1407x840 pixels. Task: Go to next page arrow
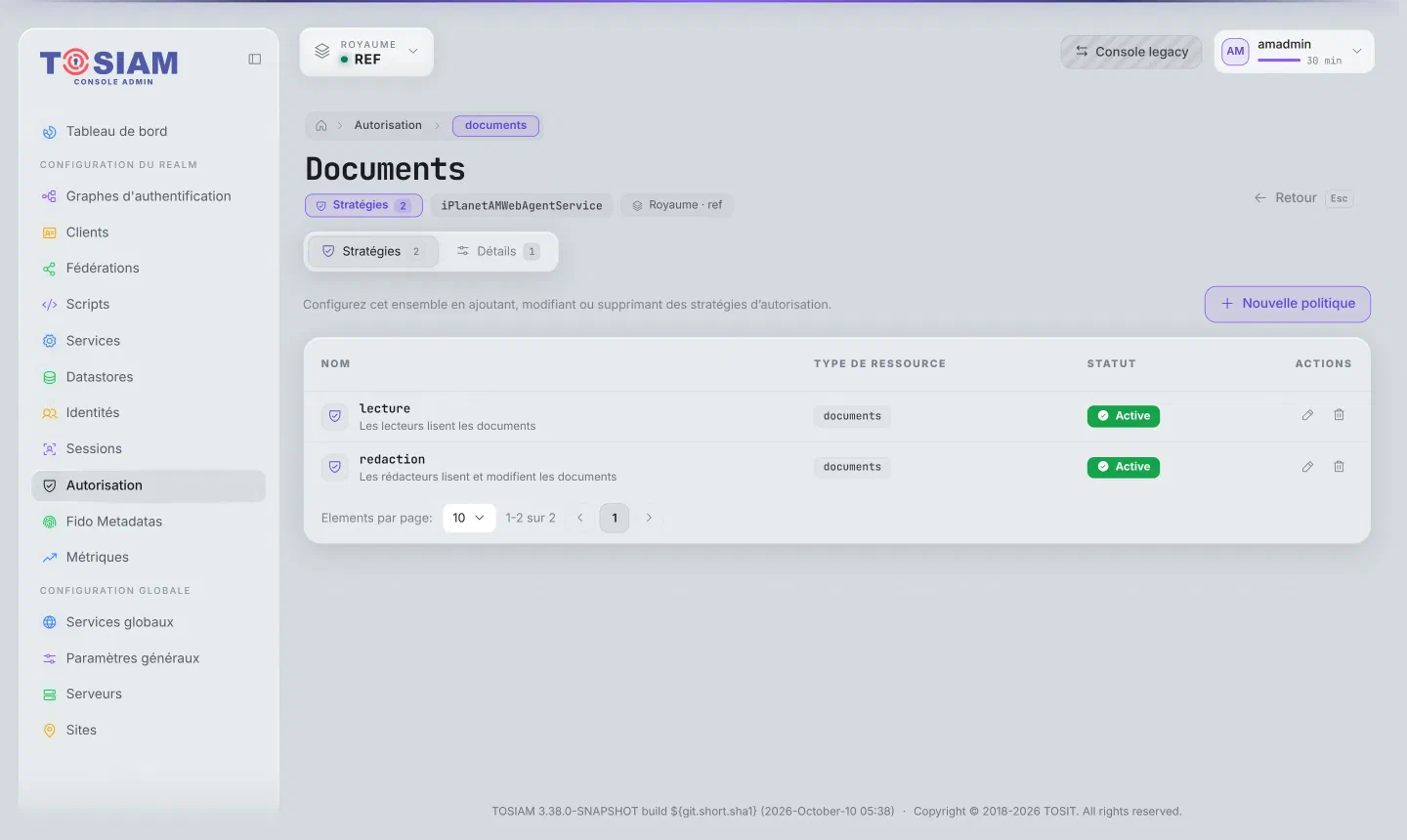649,518
